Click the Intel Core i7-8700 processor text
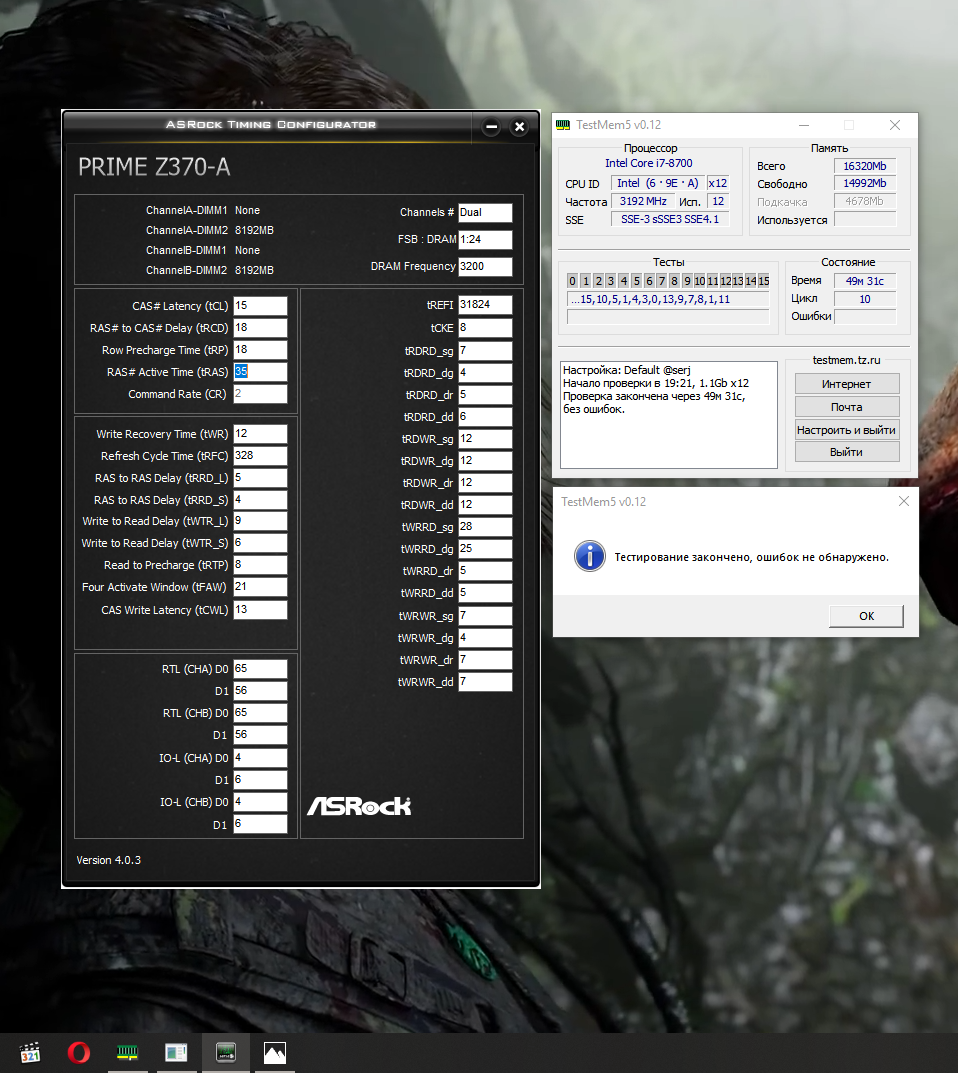Viewport: 958px width, 1073px height. [x=649, y=163]
